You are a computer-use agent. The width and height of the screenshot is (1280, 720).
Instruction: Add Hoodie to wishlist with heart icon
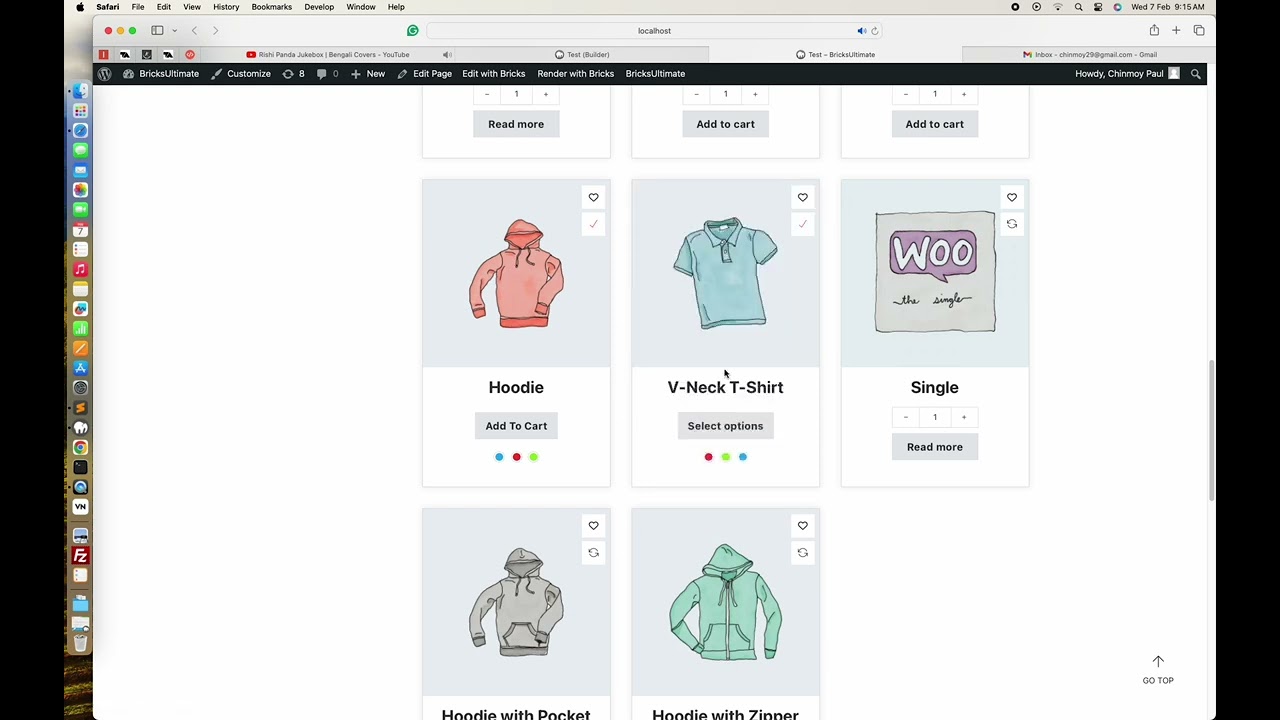click(593, 197)
